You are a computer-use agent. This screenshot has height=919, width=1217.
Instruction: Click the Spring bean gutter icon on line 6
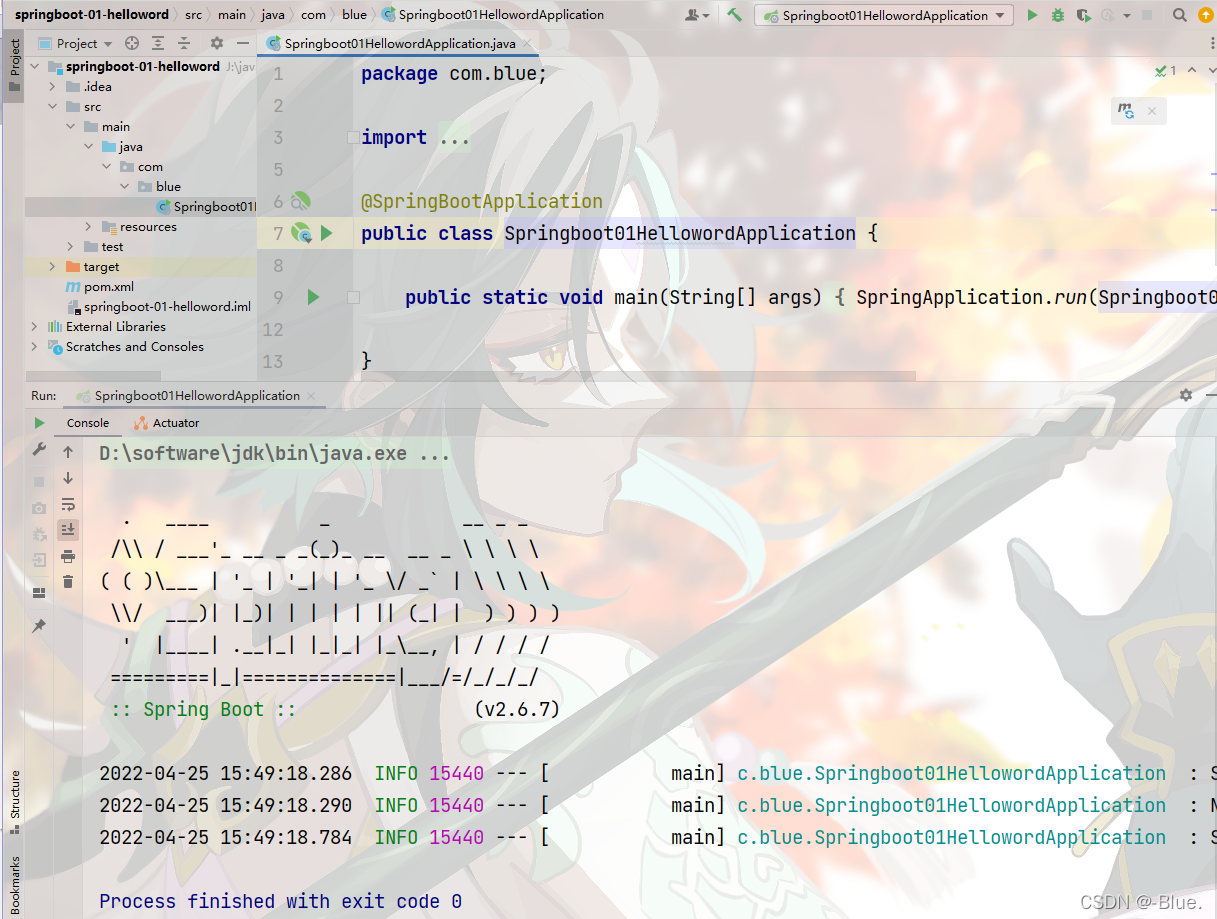(300, 202)
